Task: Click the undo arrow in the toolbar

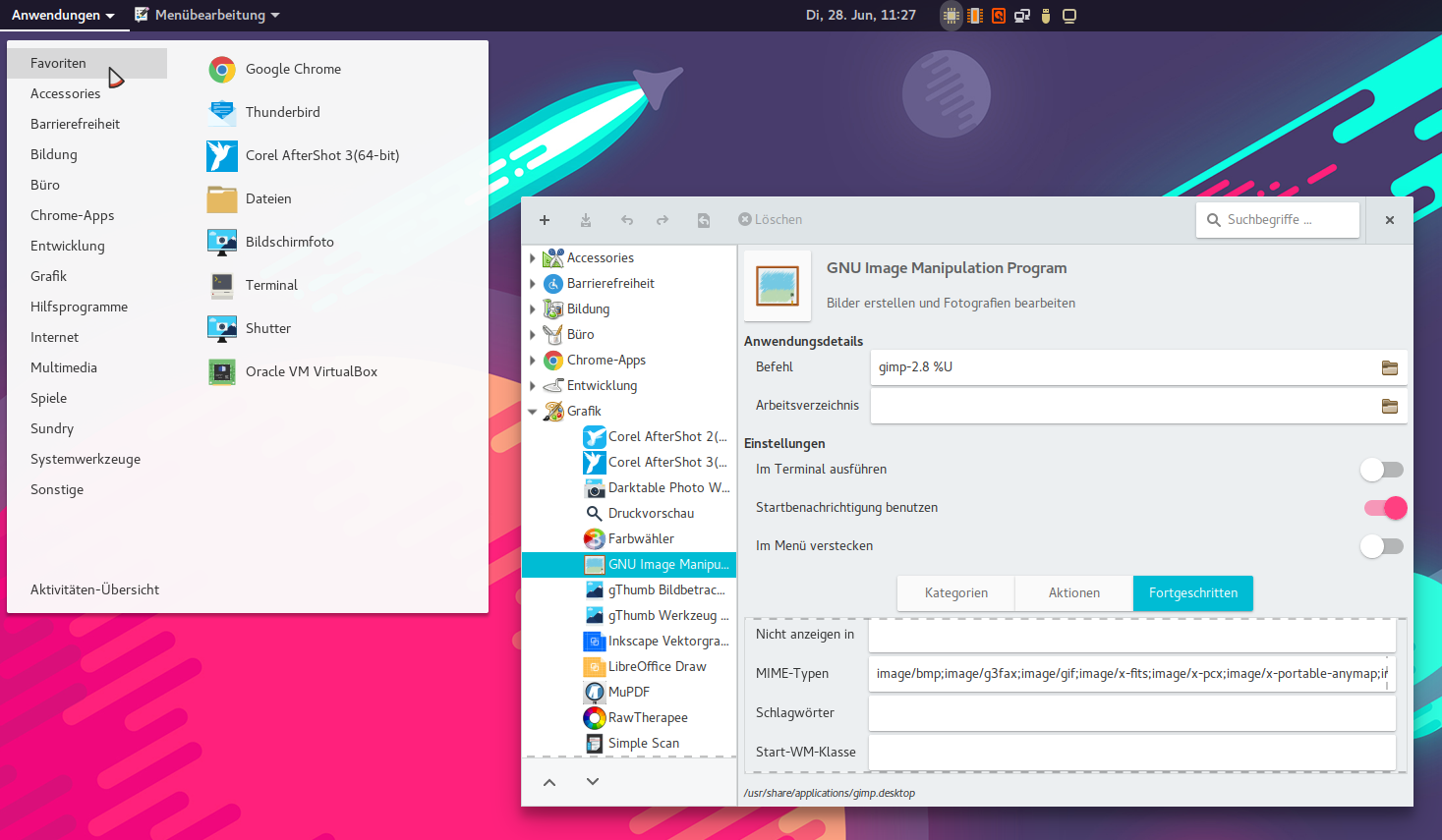Action: [627, 220]
